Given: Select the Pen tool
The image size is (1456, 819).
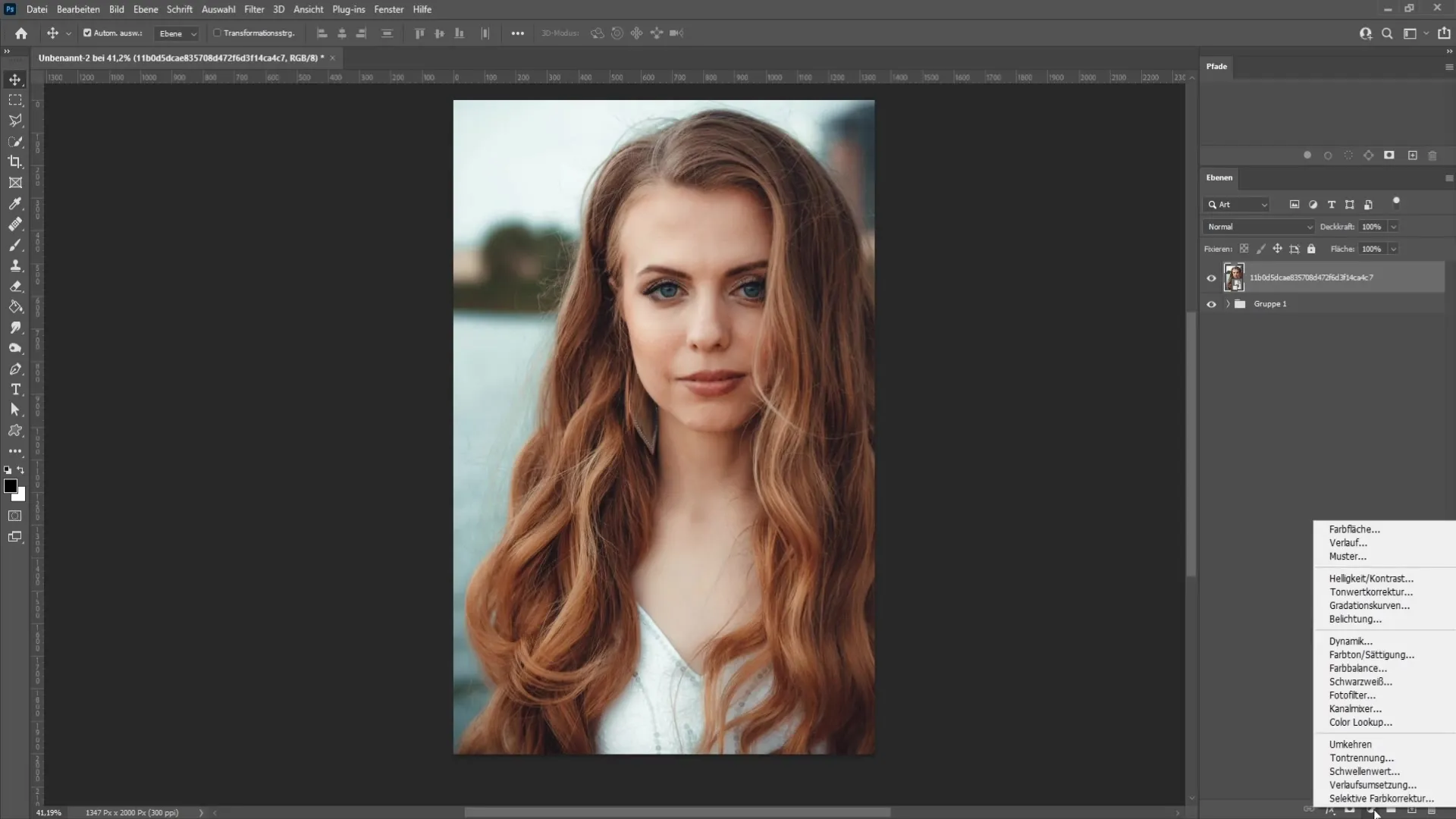Looking at the screenshot, I should [15, 368].
